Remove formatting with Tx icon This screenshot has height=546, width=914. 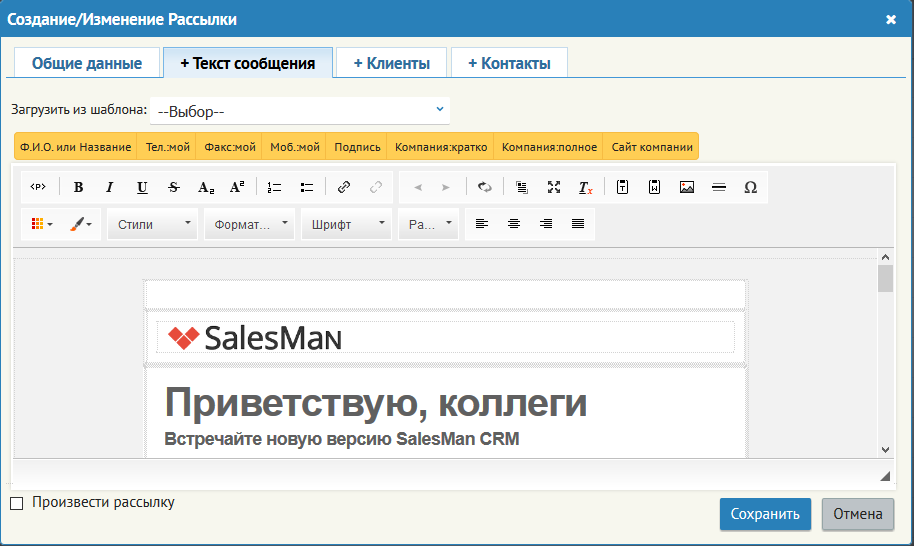[x=585, y=187]
